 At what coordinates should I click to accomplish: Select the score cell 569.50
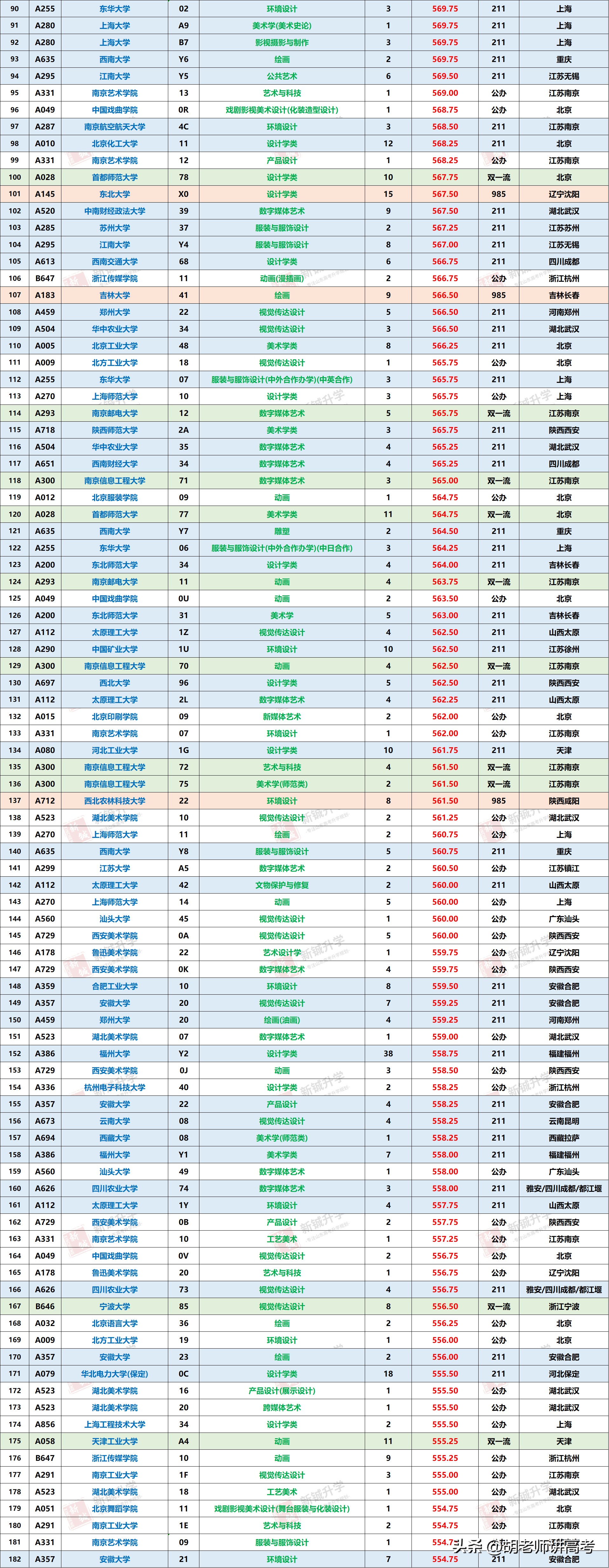(x=445, y=76)
